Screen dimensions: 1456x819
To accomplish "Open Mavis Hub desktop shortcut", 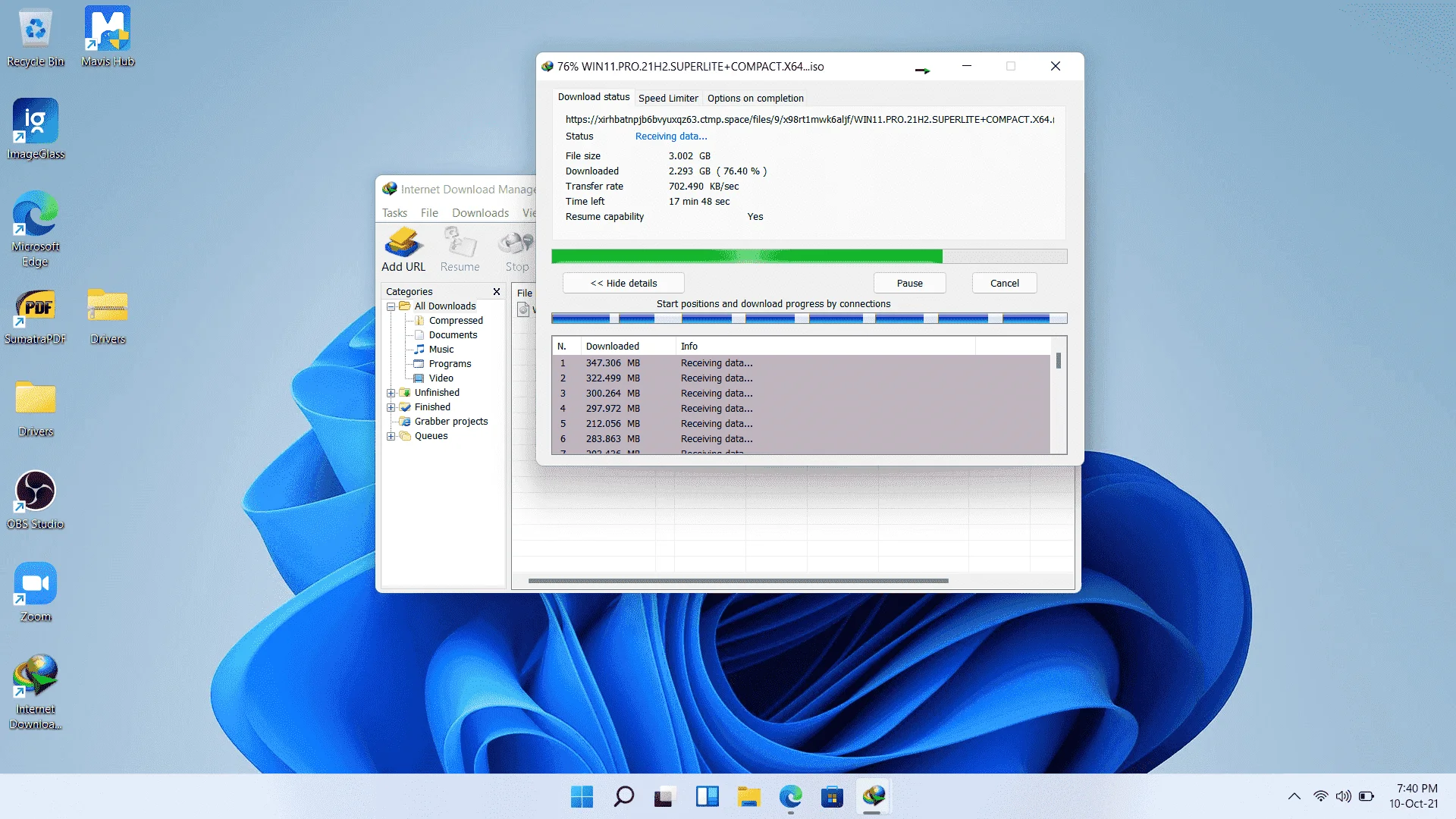I will click(x=108, y=38).
